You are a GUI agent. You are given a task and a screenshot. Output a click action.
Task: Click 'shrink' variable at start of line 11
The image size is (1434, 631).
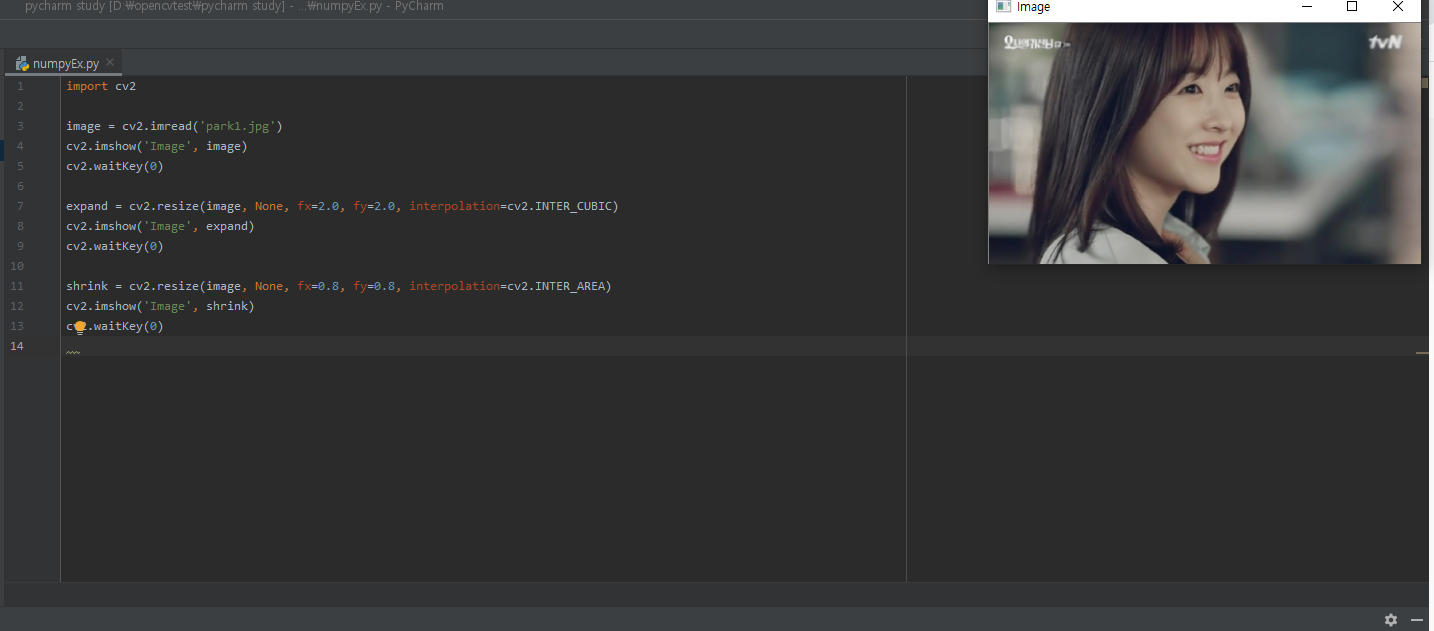click(87, 286)
